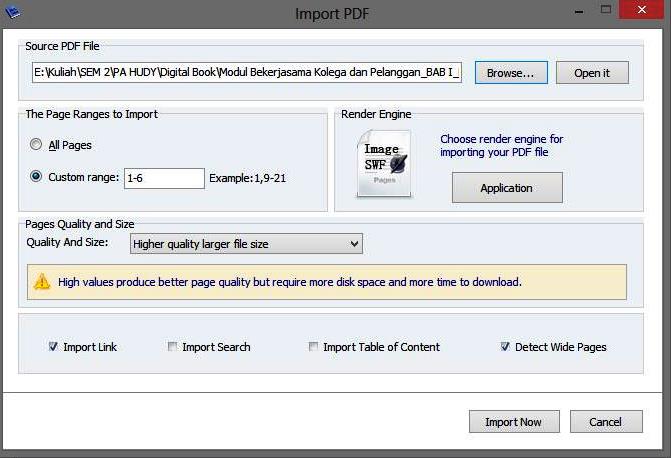
Task: Click the app icon in title bar
Action: pyautogui.click(x=13, y=12)
